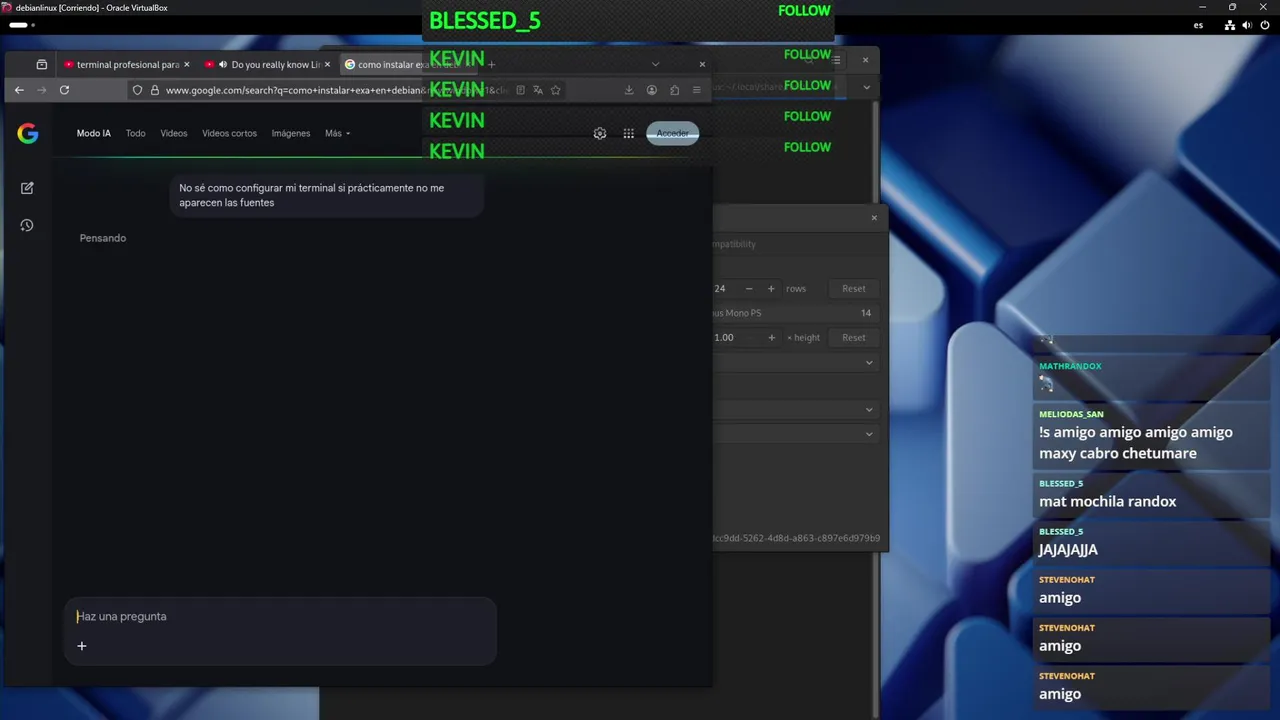Switch to Todo results
This screenshot has width=1280, height=720.
point(136,133)
